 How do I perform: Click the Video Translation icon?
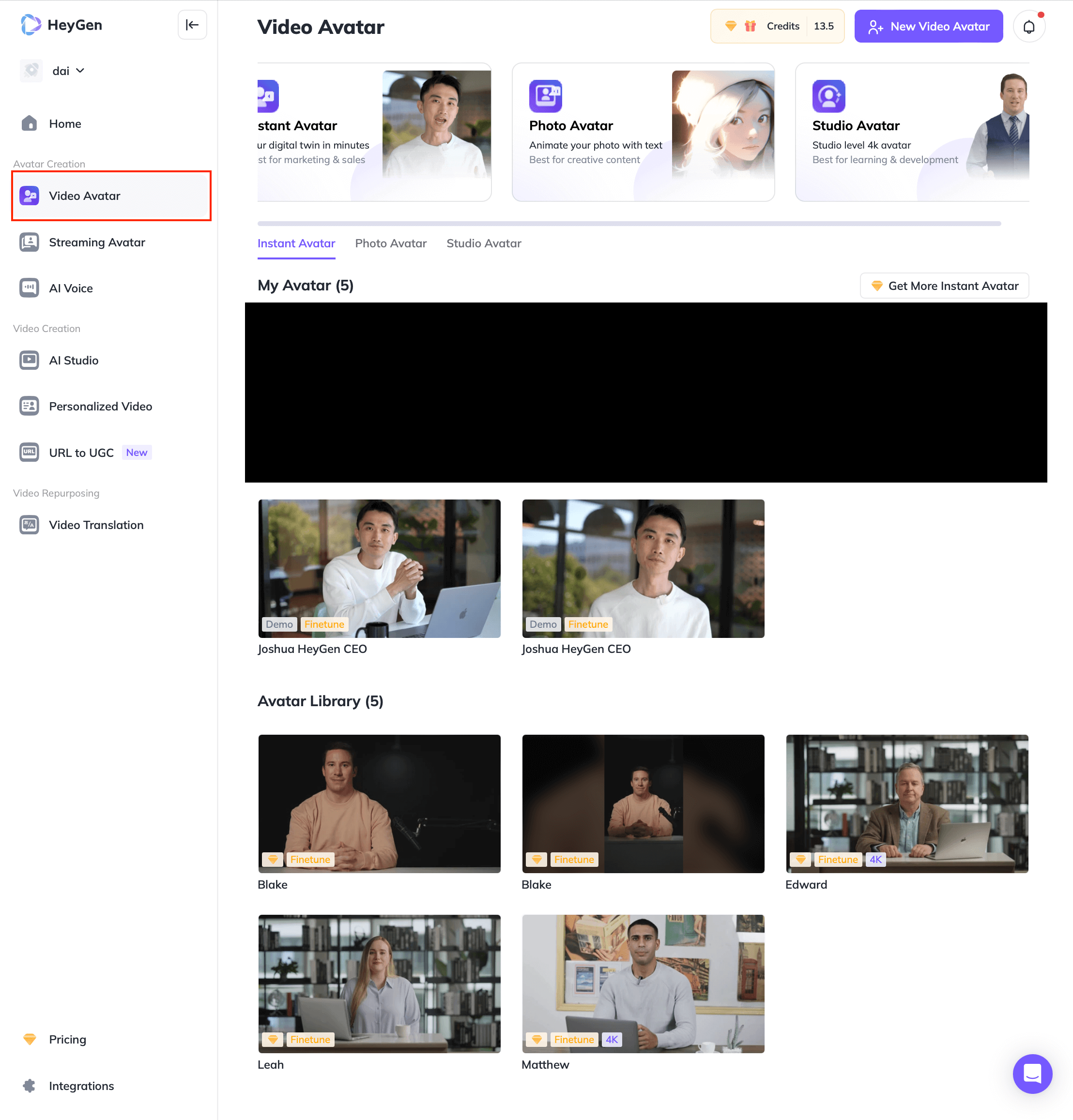pyautogui.click(x=29, y=525)
